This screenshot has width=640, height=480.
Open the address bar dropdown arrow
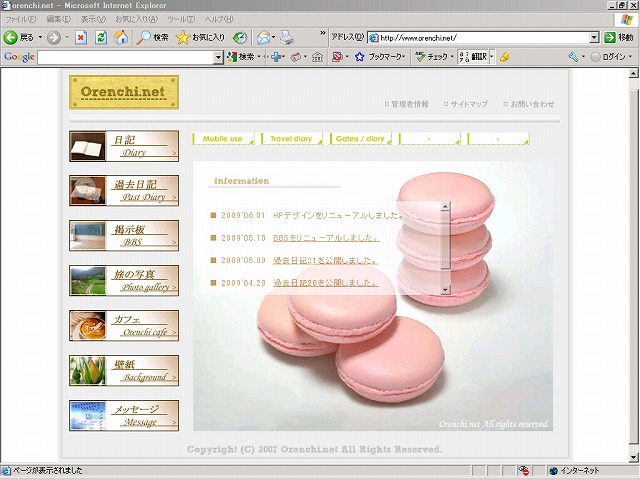(594, 38)
